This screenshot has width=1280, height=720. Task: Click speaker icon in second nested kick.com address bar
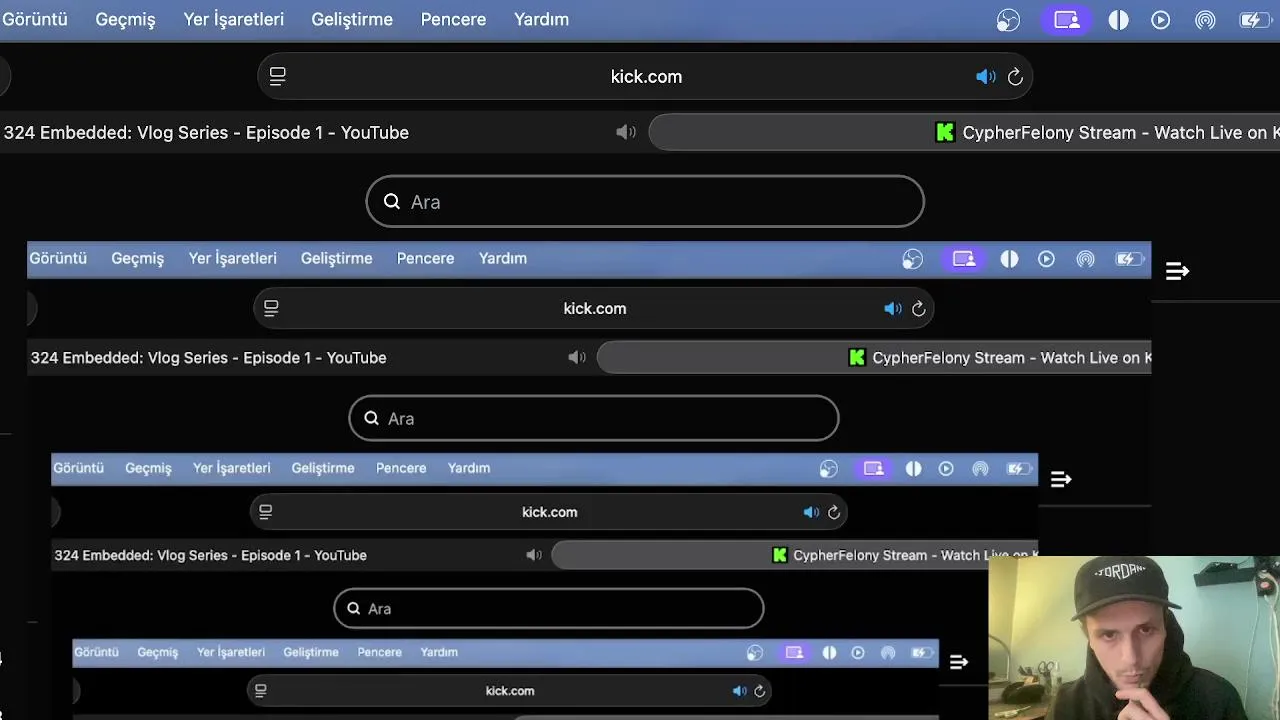click(811, 512)
